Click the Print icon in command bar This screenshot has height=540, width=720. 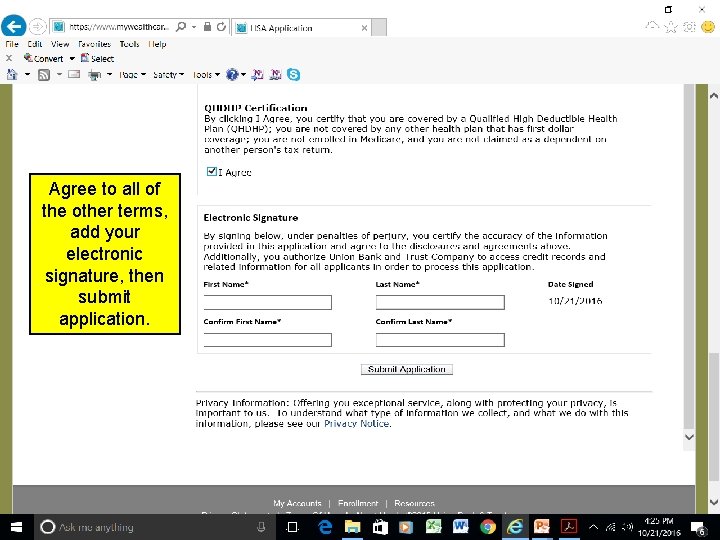pos(95,75)
